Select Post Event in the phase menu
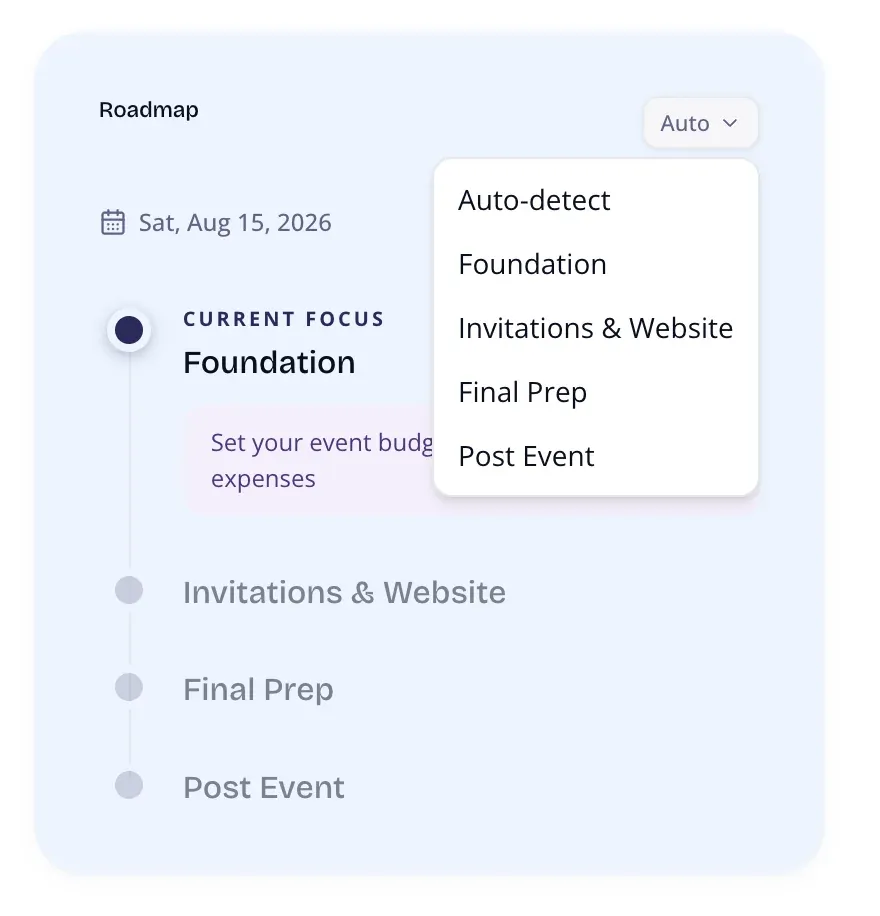Screen dimensions: 880x916 (526, 456)
